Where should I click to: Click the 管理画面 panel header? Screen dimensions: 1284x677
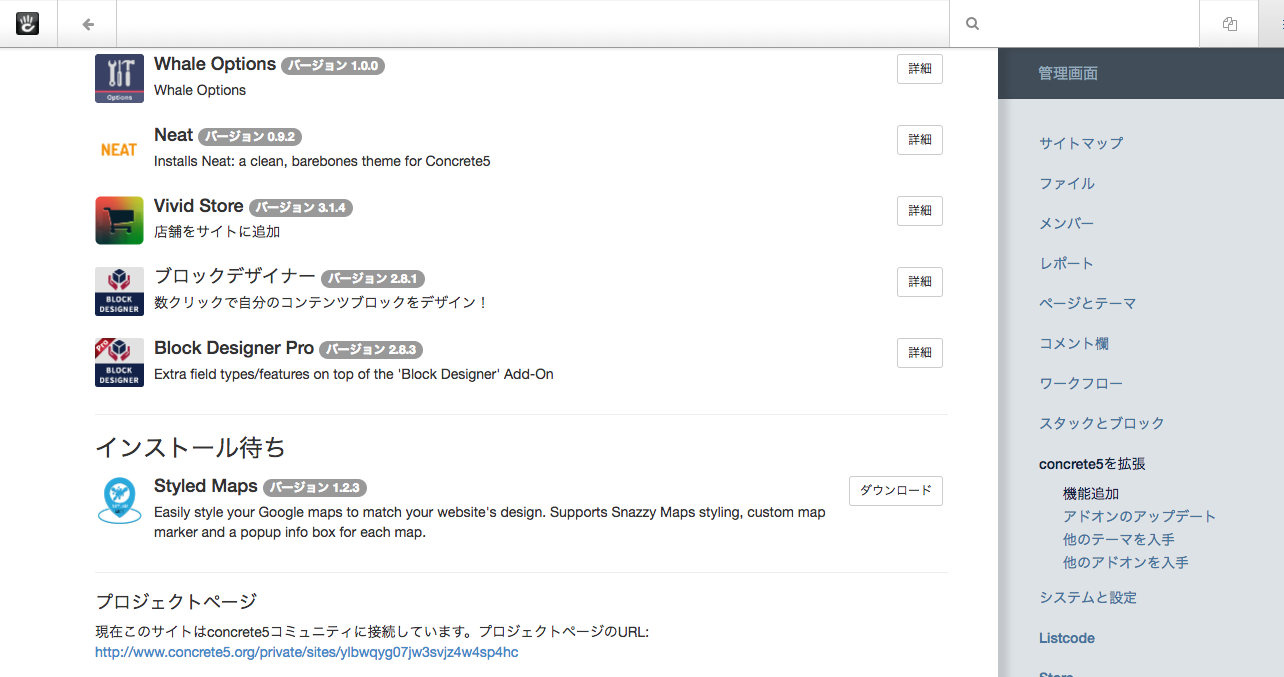[x=1141, y=74]
